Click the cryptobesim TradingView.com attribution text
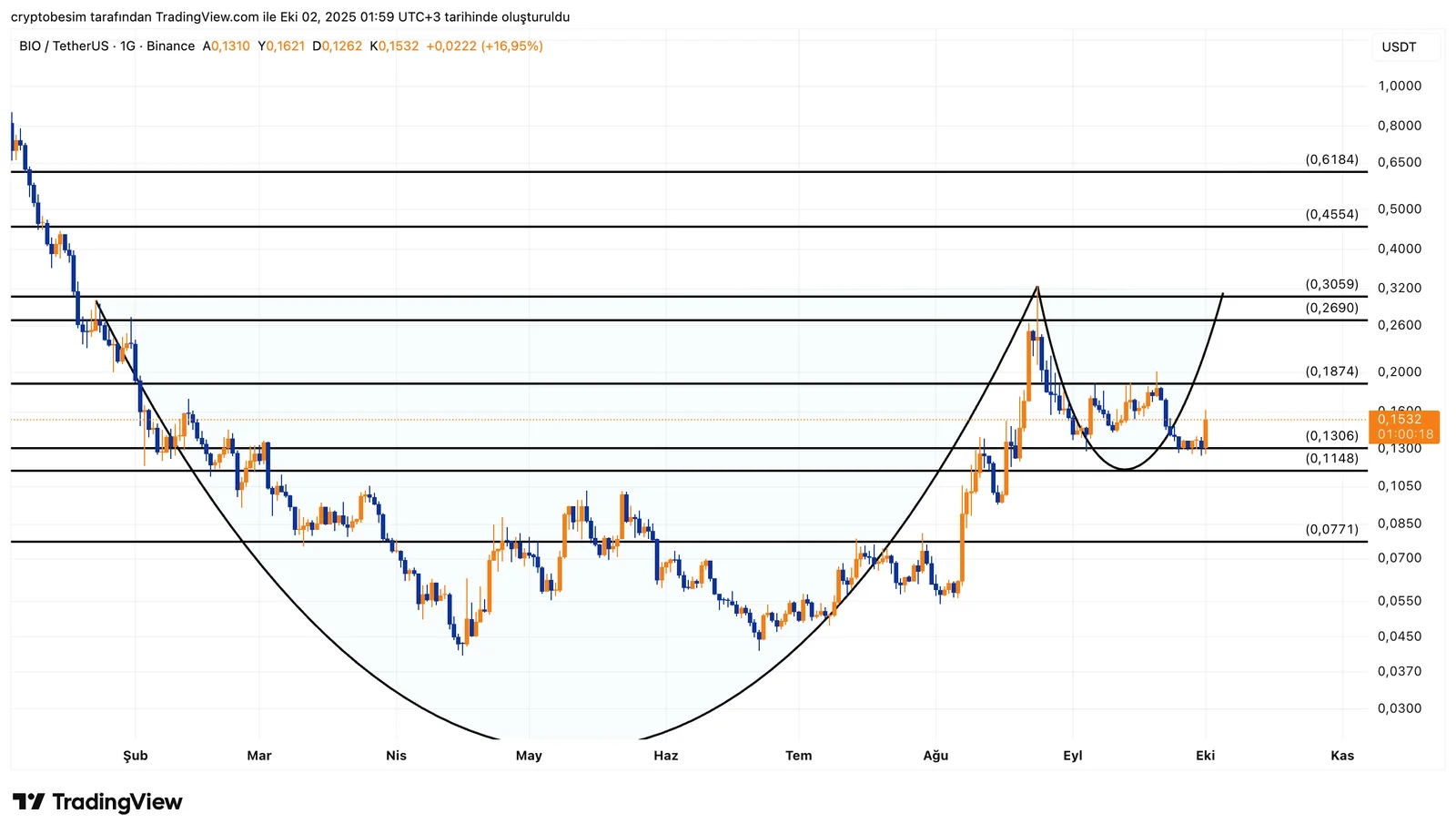This screenshot has height=834, width=1456. click(x=290, y=17)
